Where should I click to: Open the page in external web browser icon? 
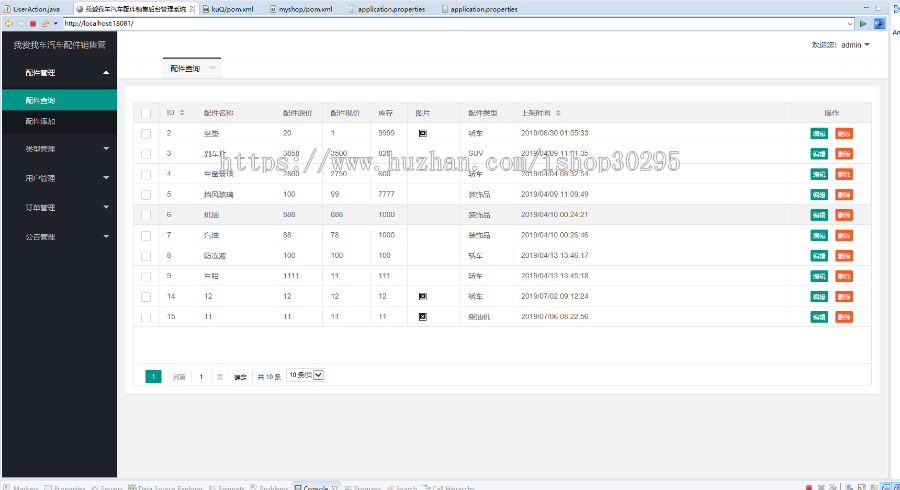click(x=879, y=24)
